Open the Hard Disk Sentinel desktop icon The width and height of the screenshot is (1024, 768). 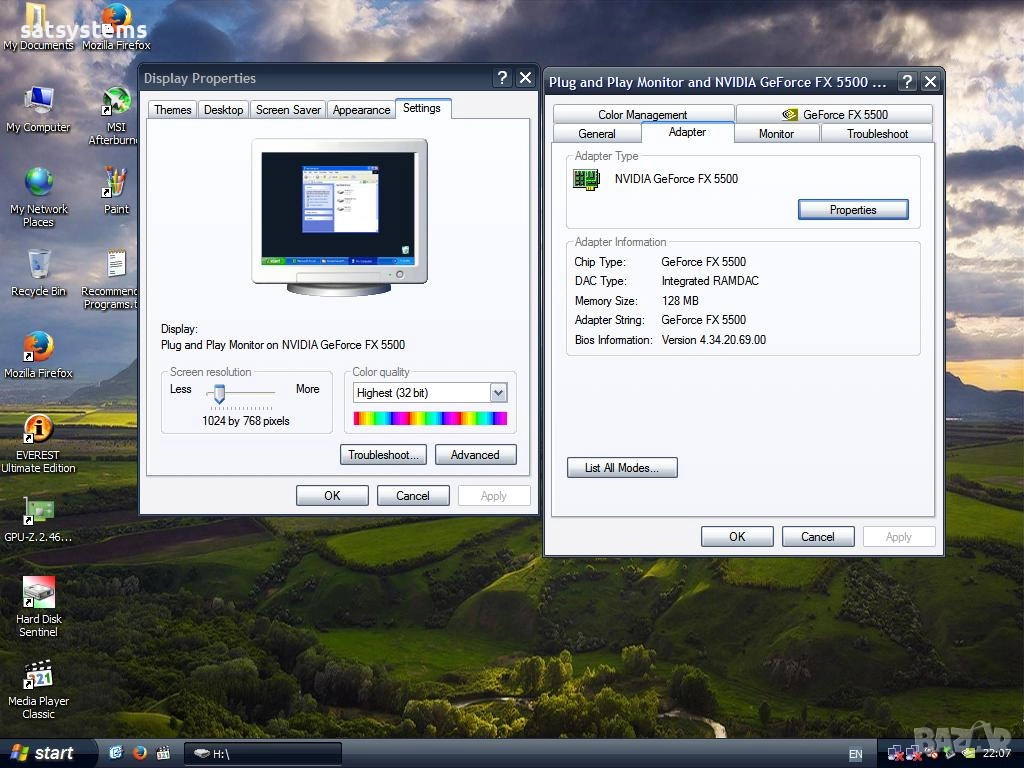pos(38,595)
